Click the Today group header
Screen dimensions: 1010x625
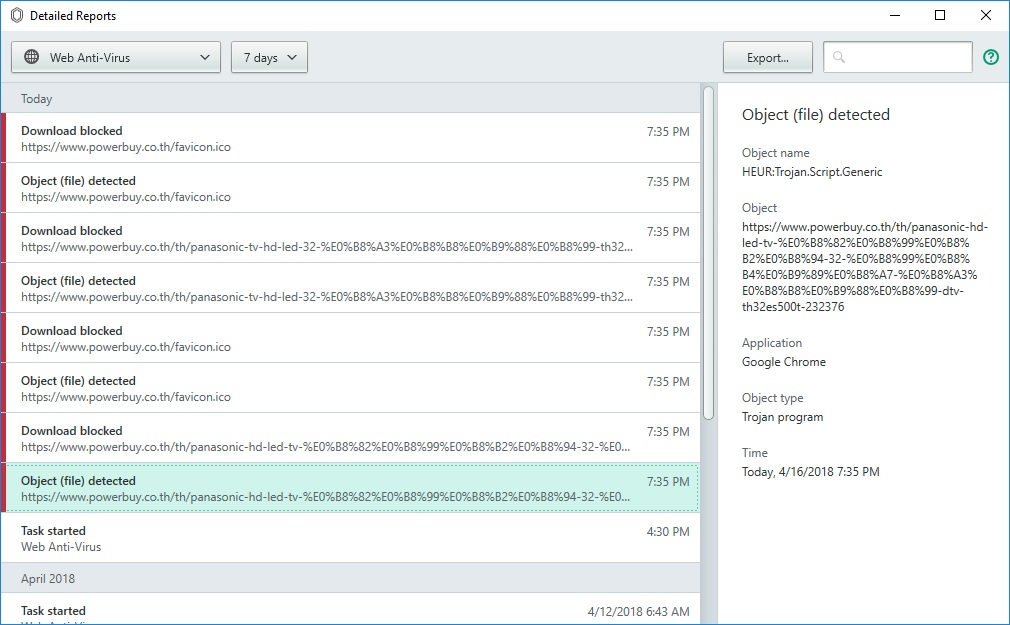(x=352, y=99)
